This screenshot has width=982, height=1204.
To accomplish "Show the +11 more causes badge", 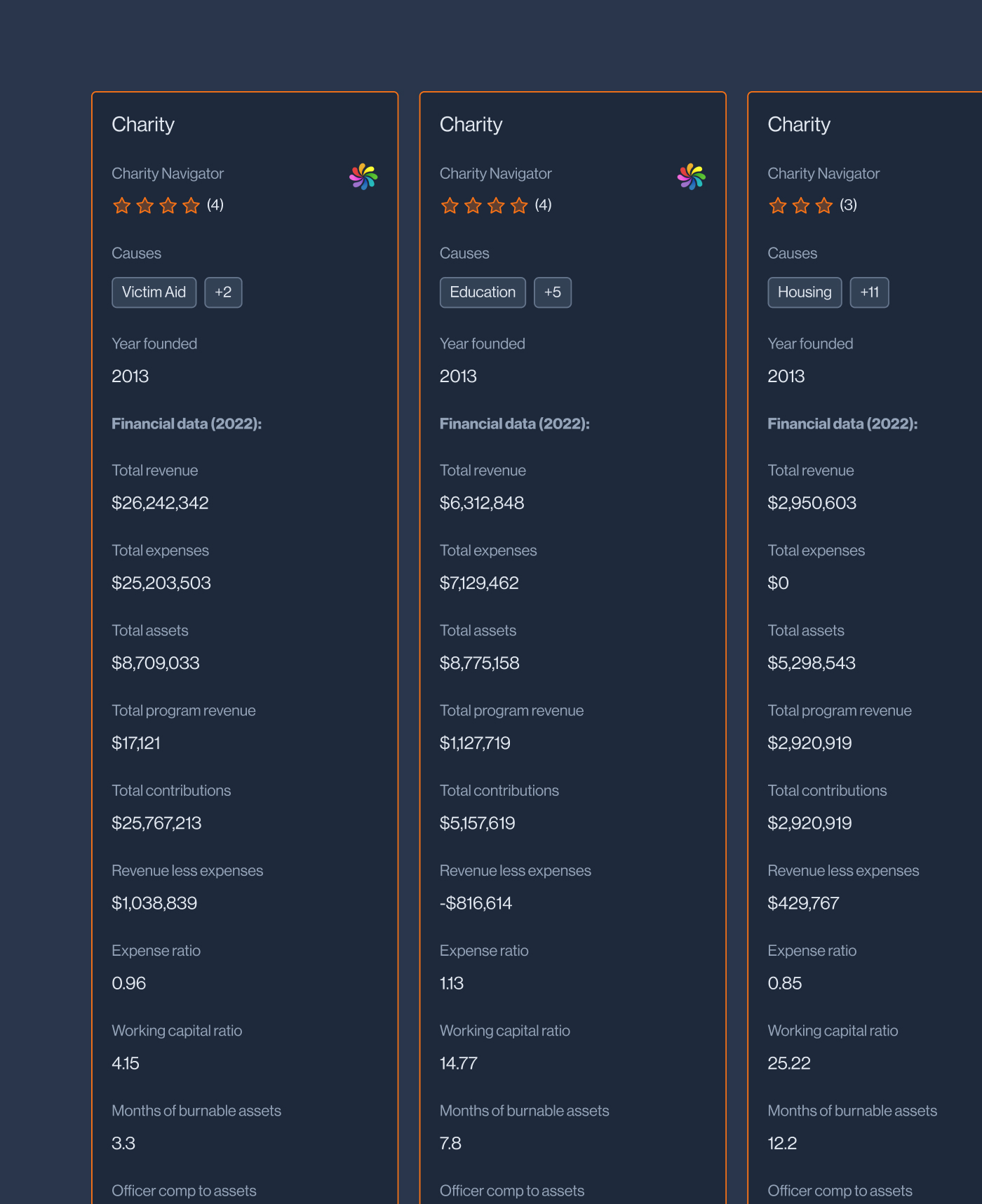I will (x=869, y=292).
